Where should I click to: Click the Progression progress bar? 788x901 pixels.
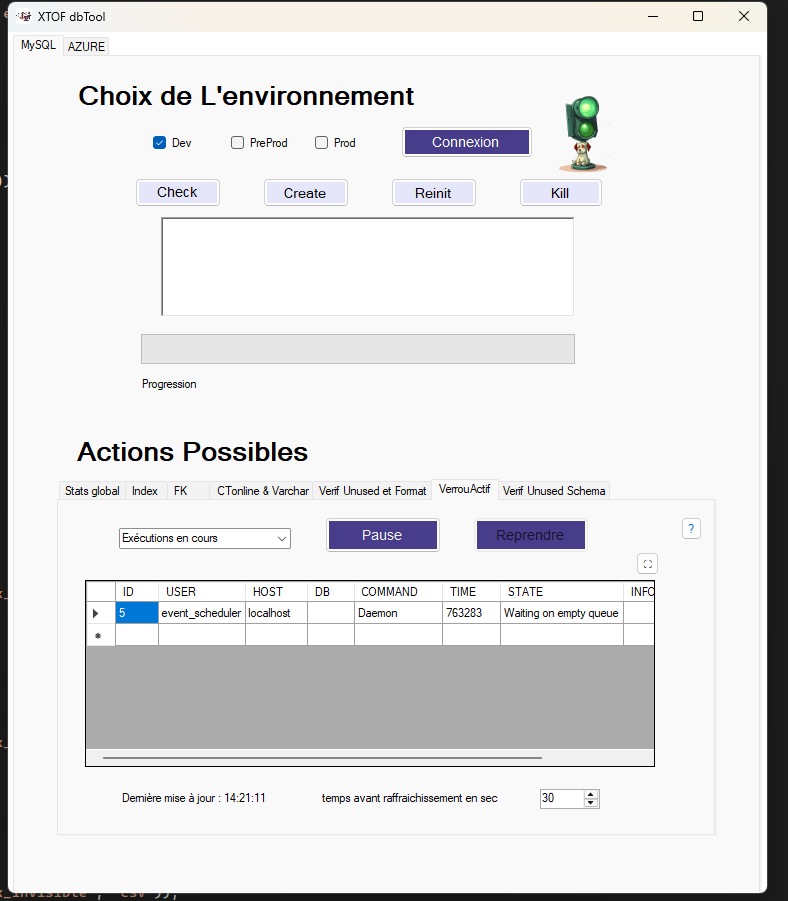(x=358, y=349)
